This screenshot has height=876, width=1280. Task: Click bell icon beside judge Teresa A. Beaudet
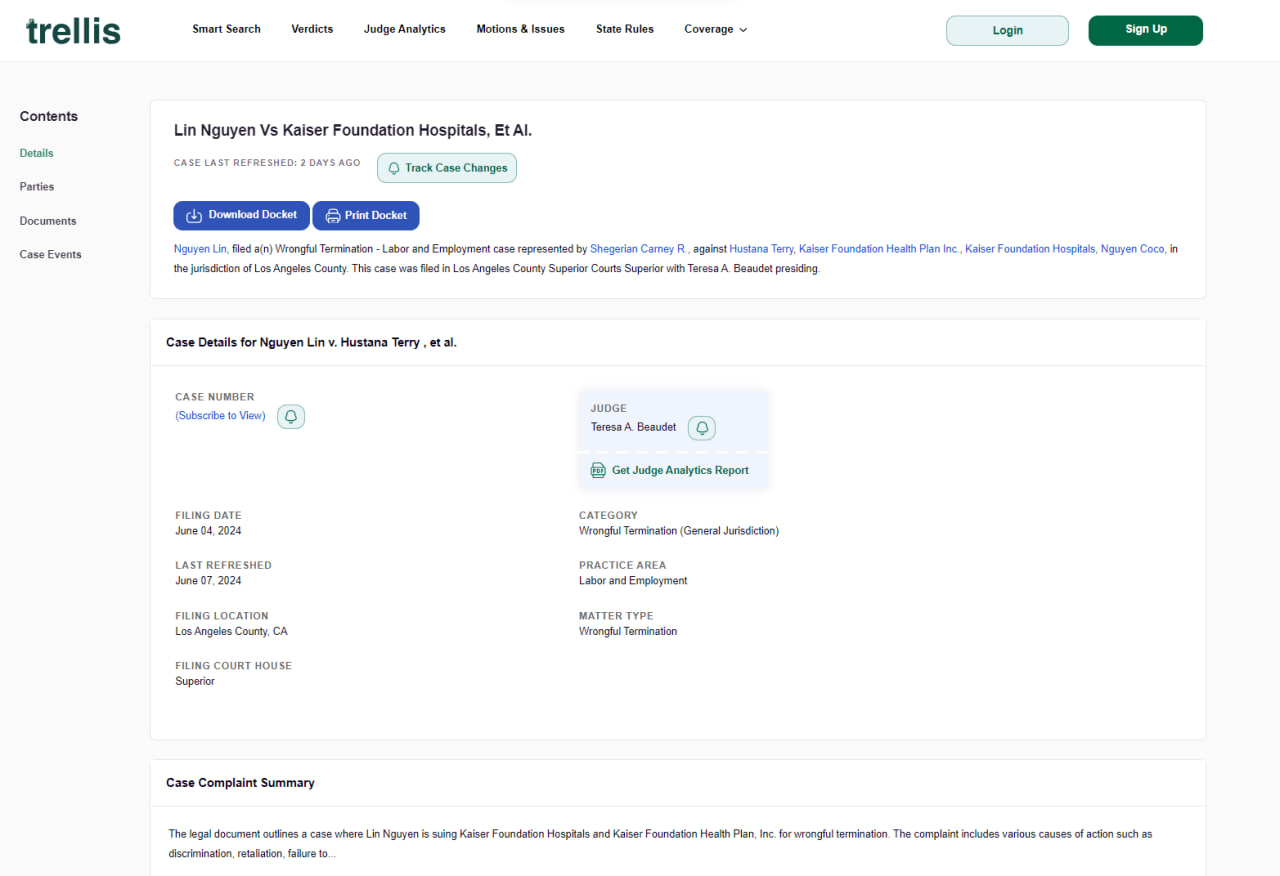[702, 428]
